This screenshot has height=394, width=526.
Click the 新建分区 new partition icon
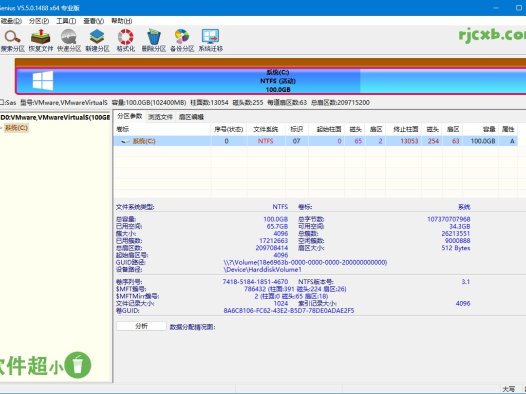click(x=97, y=36)
